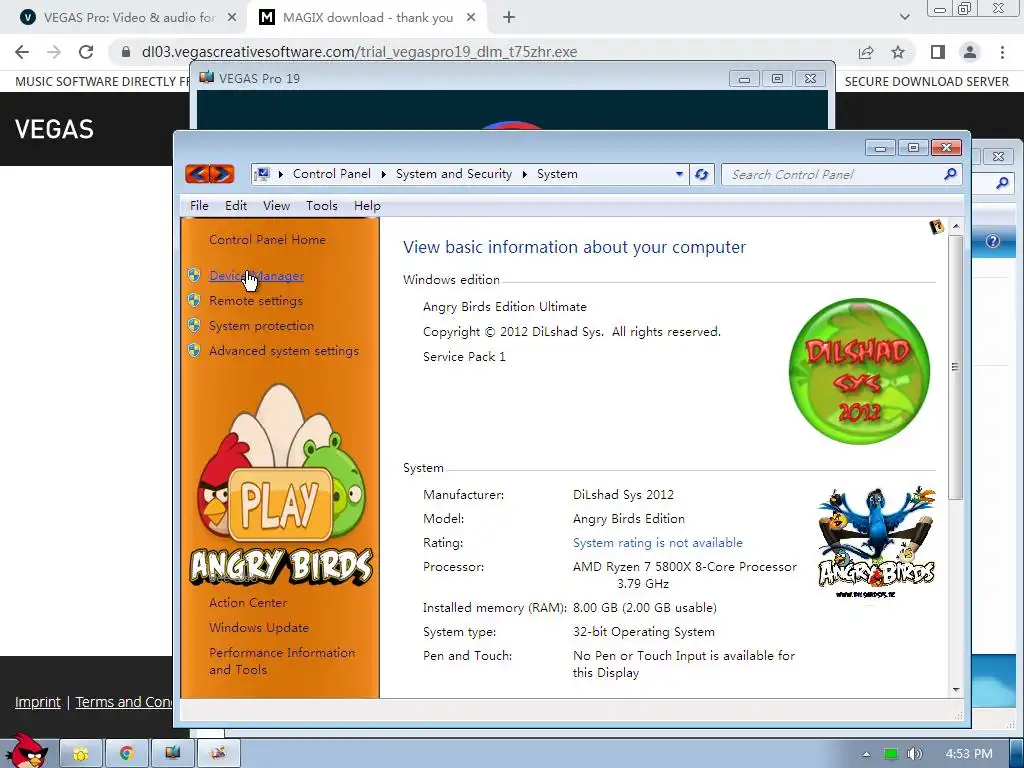Open Device Manager link
Screen dimensions: 1024x768
[256, 276]
